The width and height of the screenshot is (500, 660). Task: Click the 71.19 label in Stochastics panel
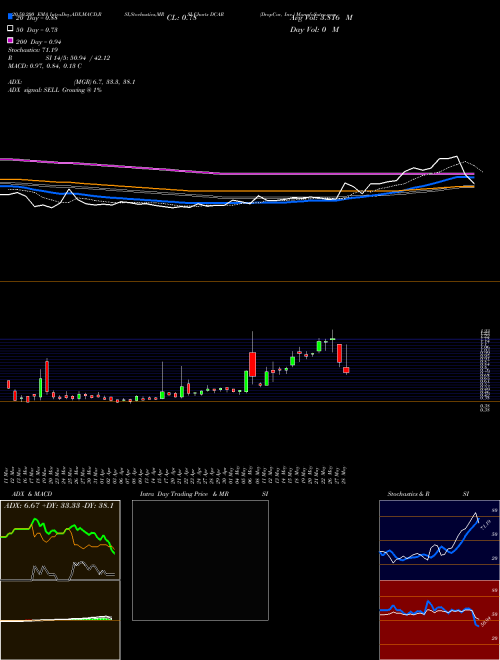point(485,526)
